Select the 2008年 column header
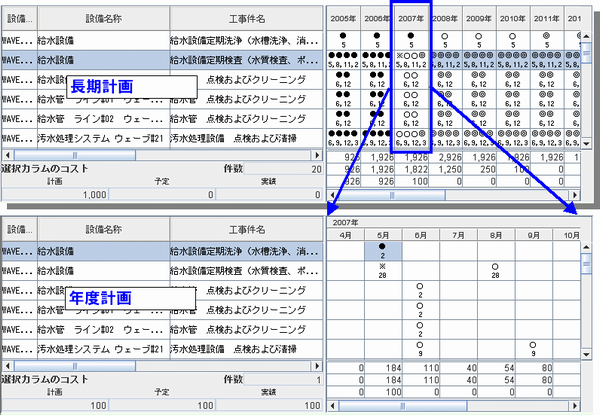 point(445,18)
